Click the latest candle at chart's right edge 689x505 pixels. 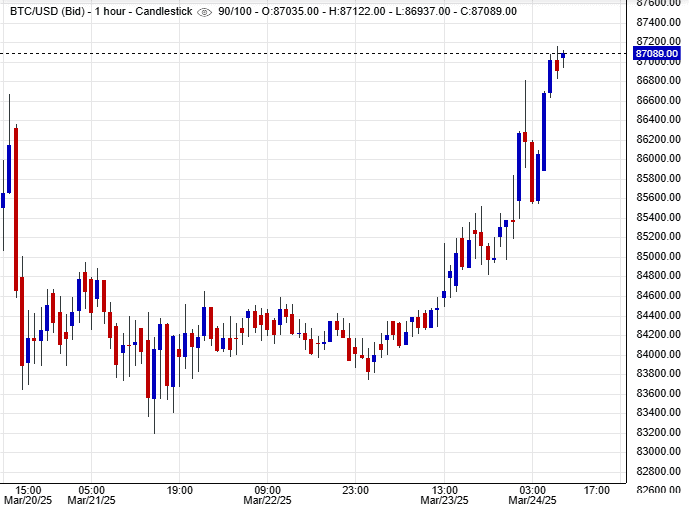pyautogui.click(x=564, y=56)
